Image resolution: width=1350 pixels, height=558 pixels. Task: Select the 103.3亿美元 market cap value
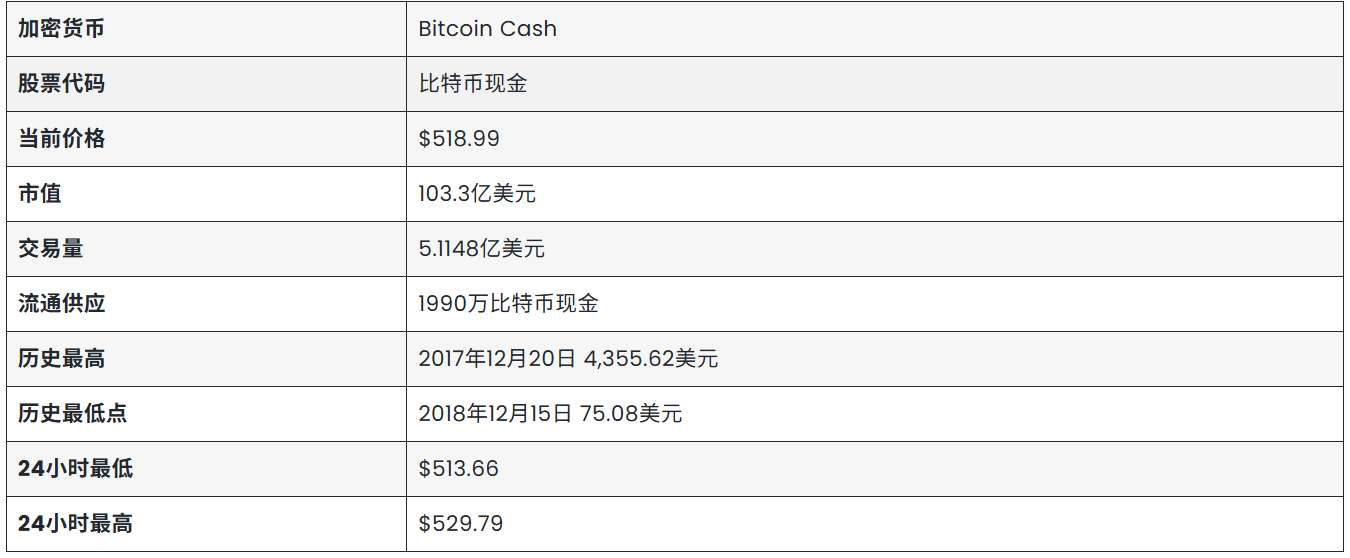[477, 194]
